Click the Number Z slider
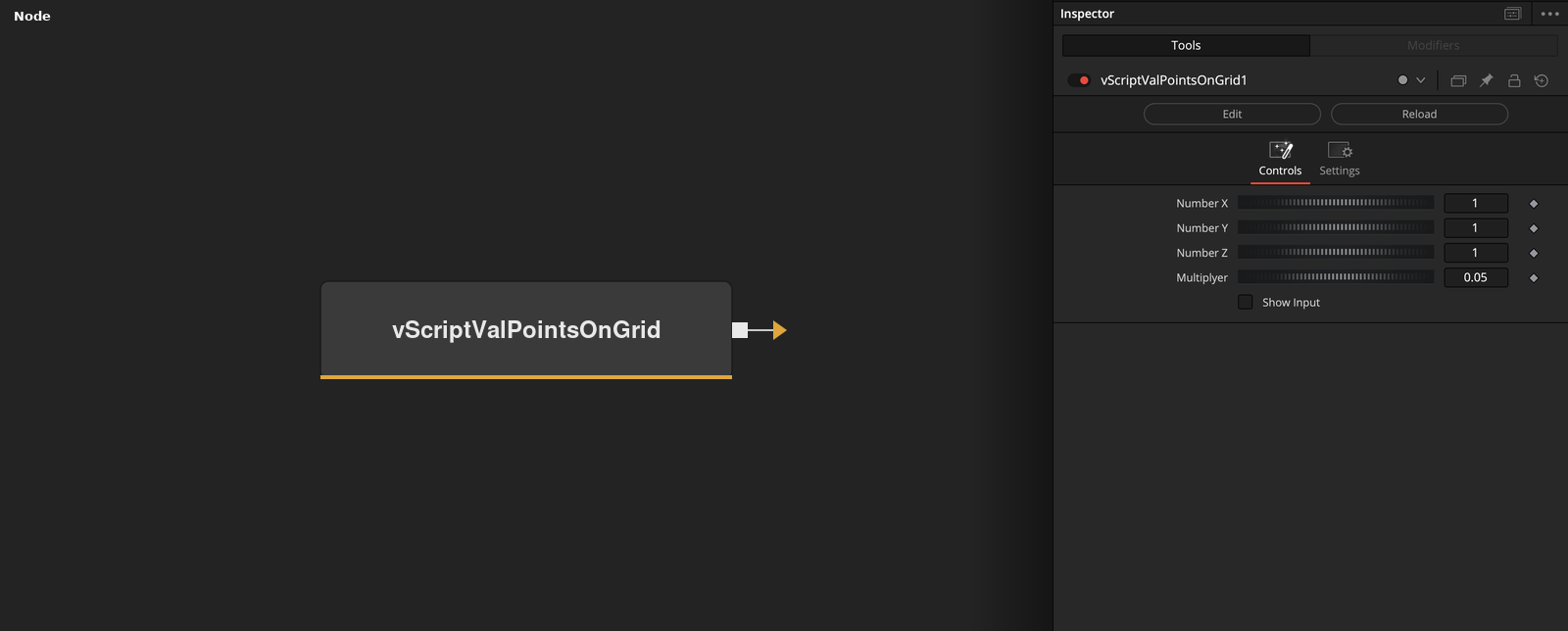 click(x=1336, y=253)
